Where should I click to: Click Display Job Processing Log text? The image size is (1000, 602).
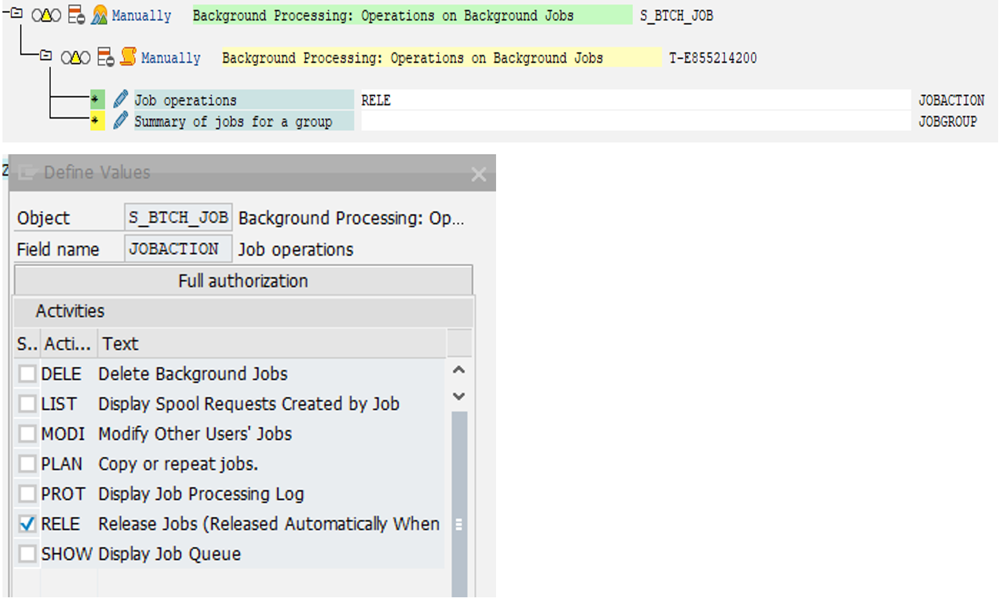point(201,494)
